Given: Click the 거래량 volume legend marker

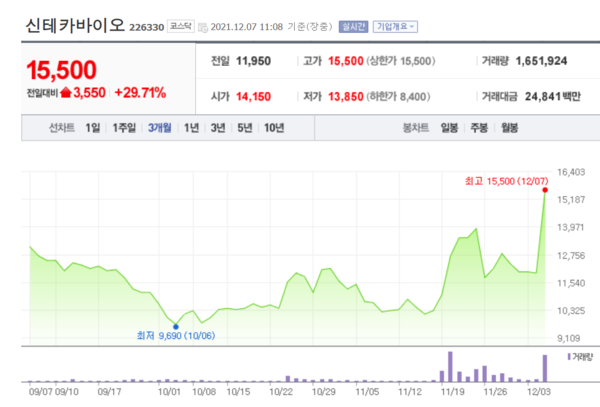Looking at the screenshot, I should pos(569,357).
